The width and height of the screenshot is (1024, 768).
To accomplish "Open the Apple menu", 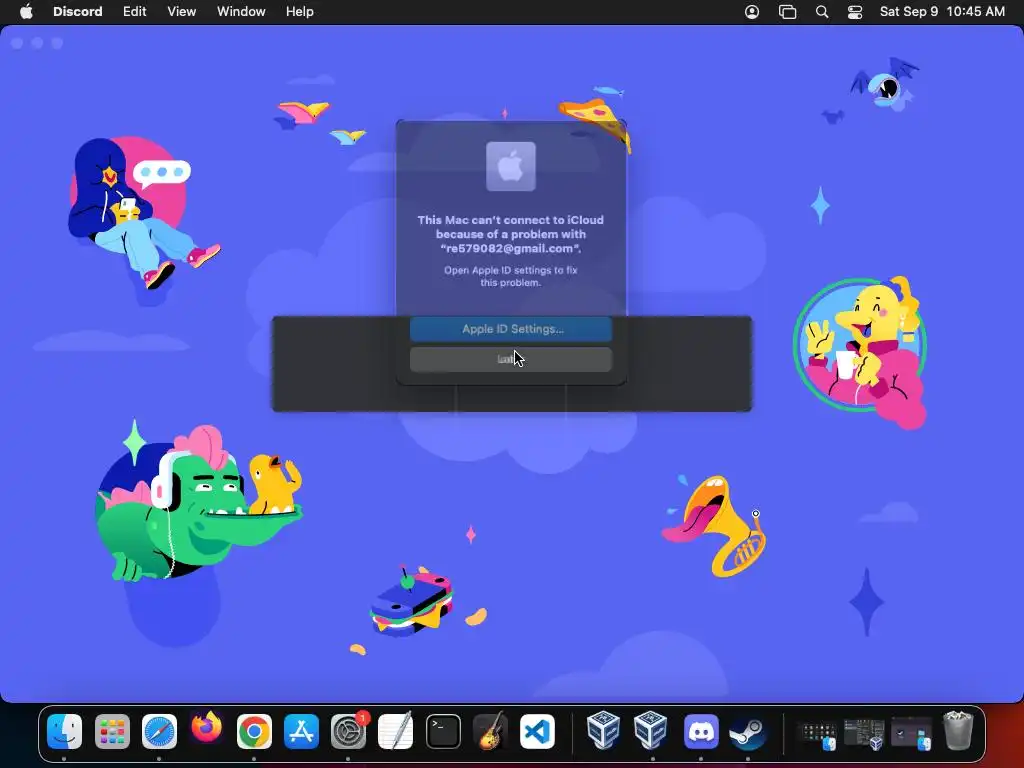I will pos(26,12).
